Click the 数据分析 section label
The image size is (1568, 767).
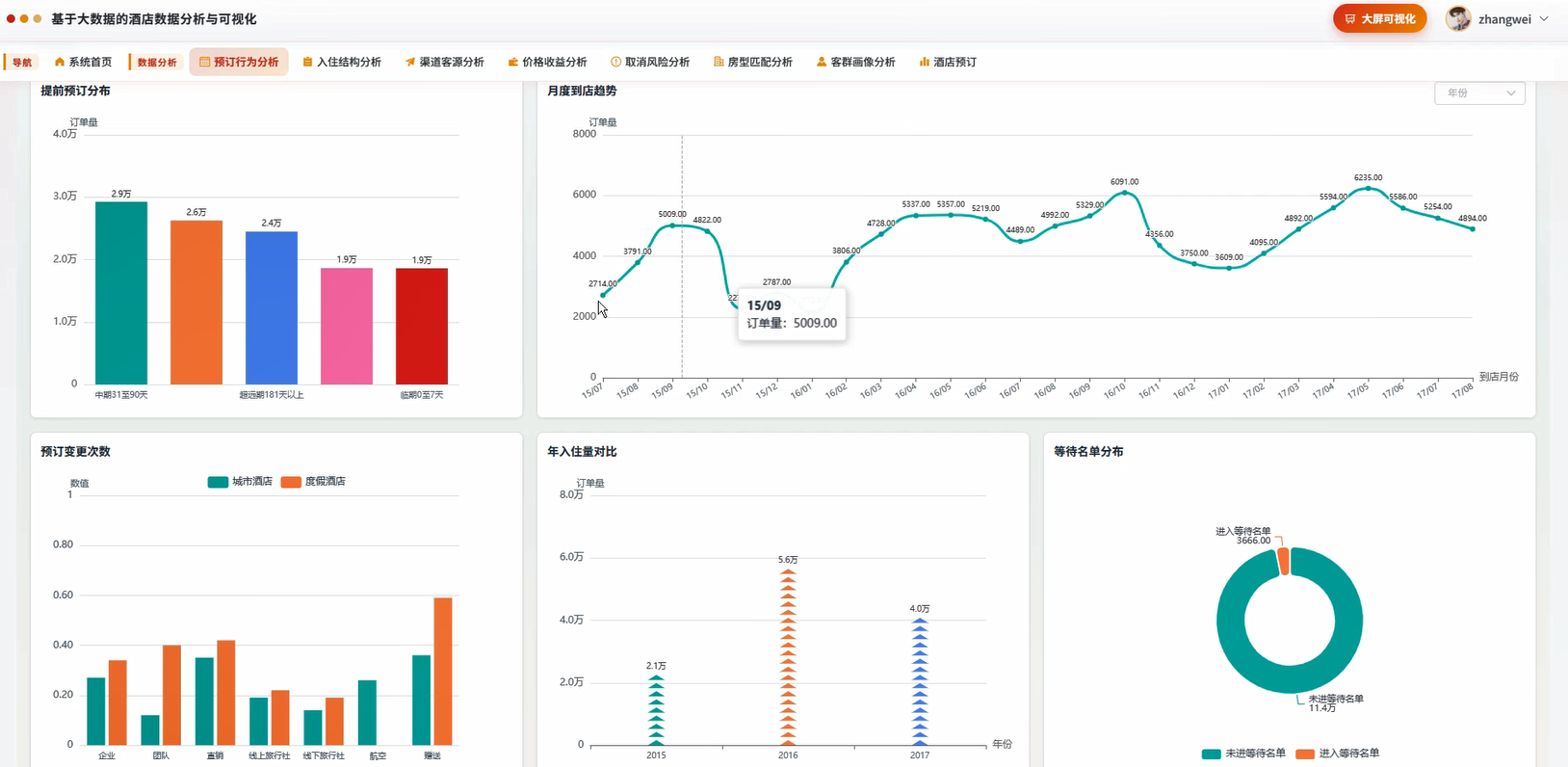tap(157, 63)
